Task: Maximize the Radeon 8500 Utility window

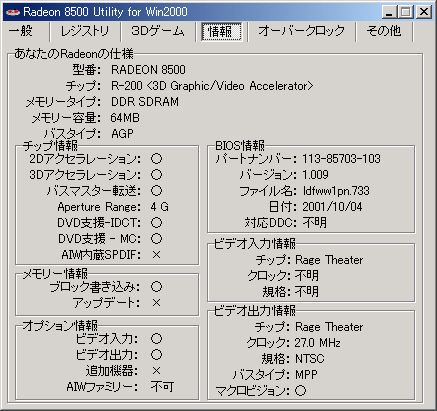Action: pos(405,12)
